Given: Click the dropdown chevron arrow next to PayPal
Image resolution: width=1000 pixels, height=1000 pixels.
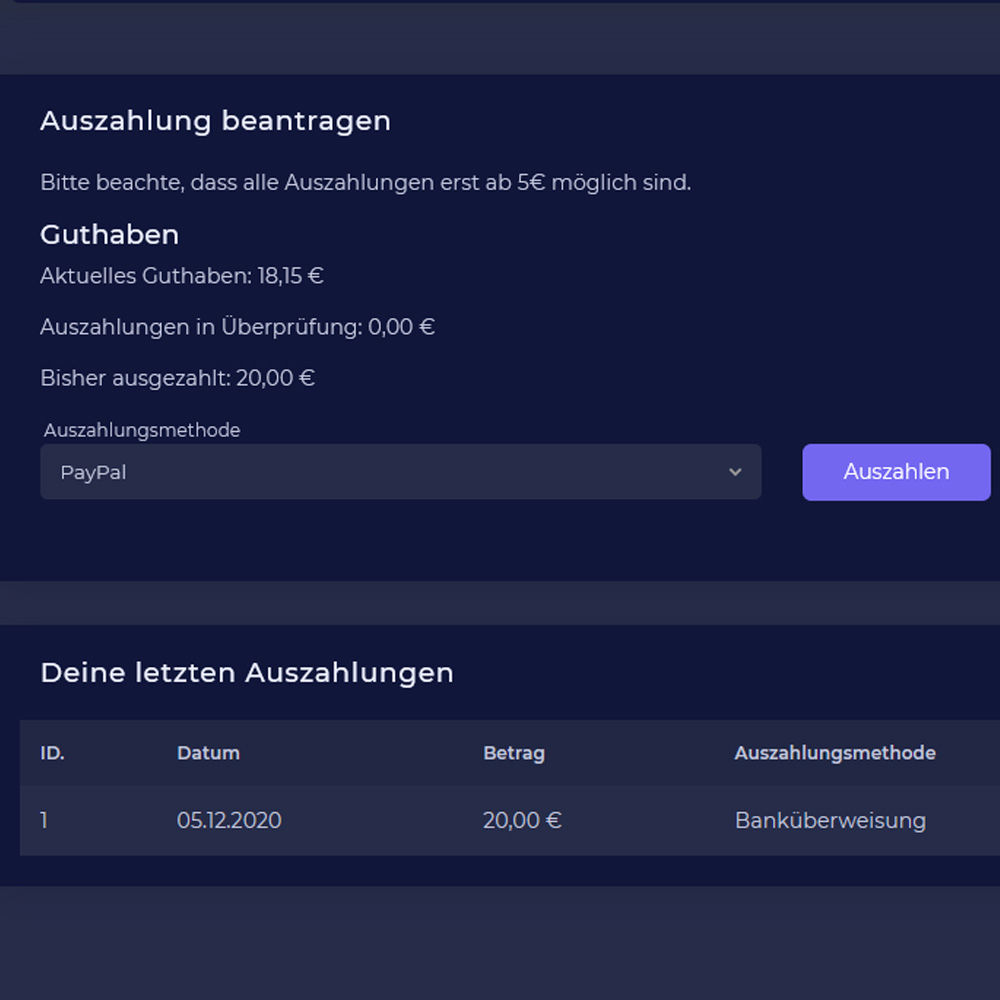Looking at the screenshot, I should click(735, 472).
